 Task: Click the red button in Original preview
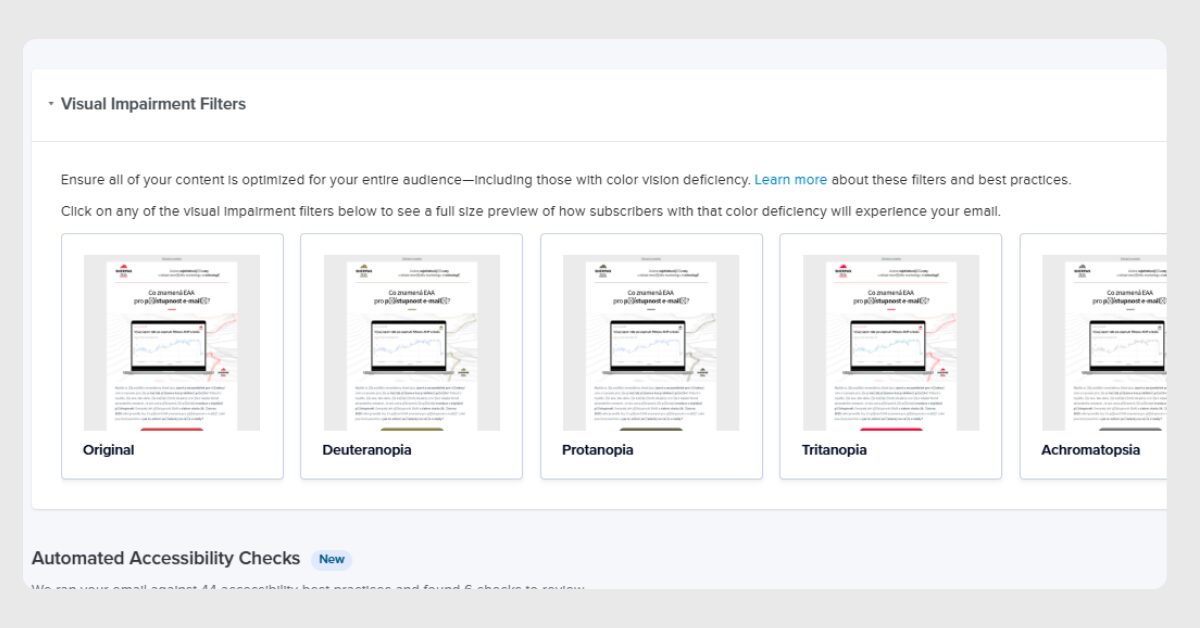[x=171, y=429]
